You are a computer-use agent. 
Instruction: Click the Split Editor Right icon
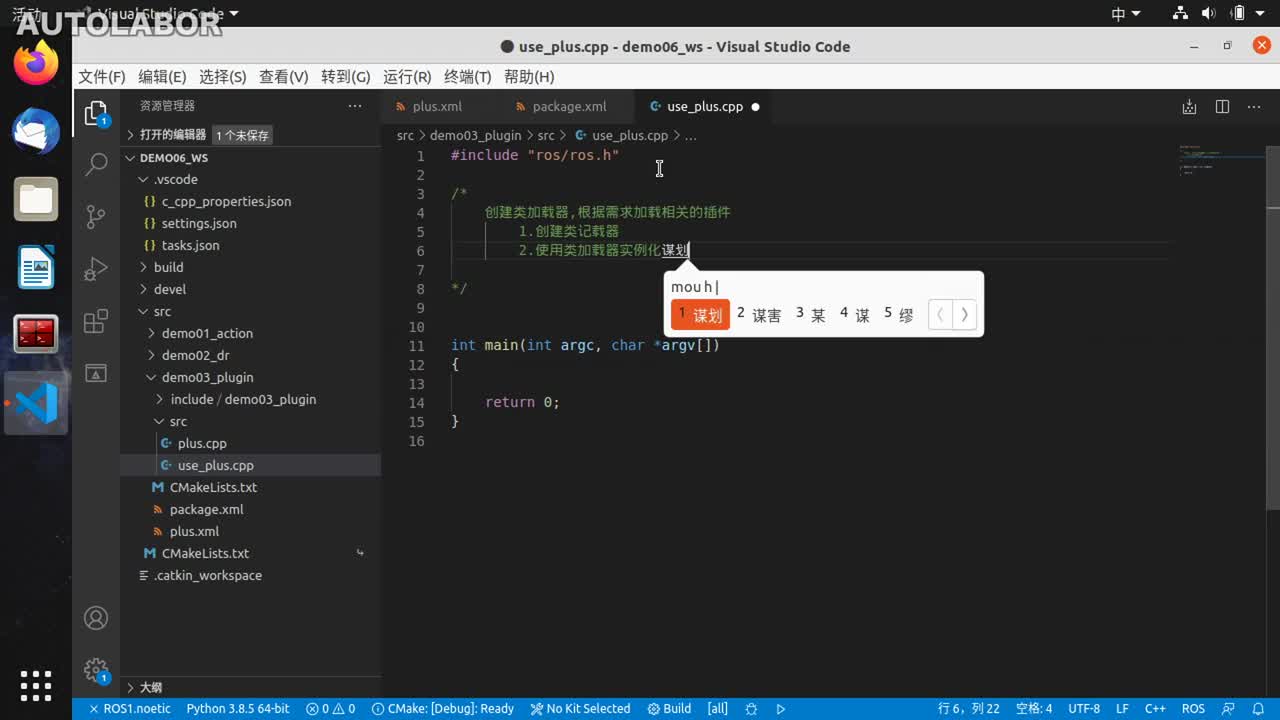pyautogui.click(x=1222, y=107)
